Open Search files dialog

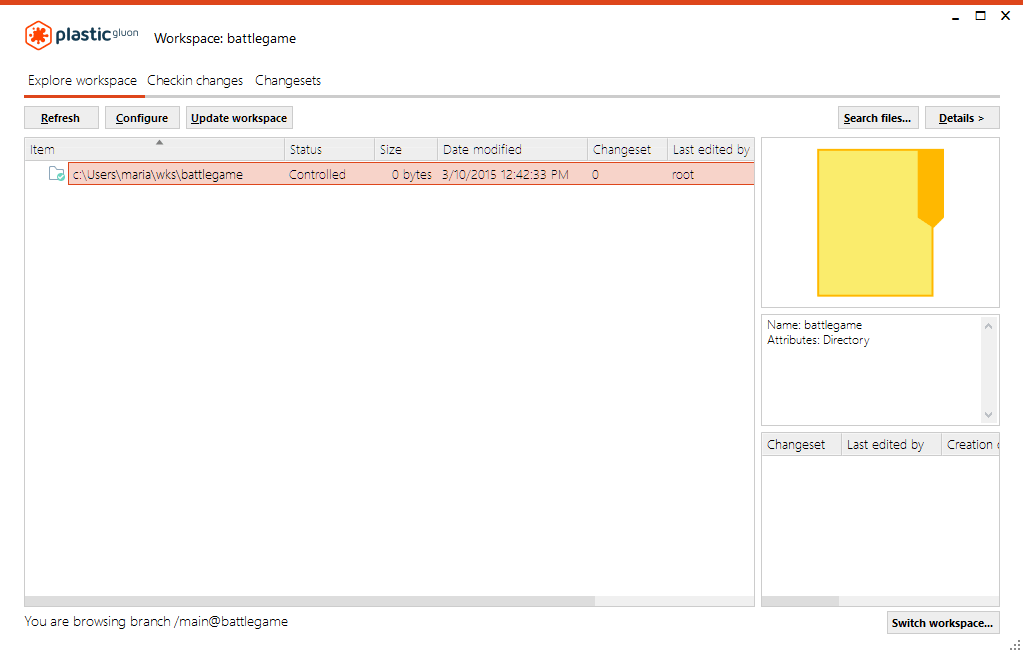tap(878, 117)
